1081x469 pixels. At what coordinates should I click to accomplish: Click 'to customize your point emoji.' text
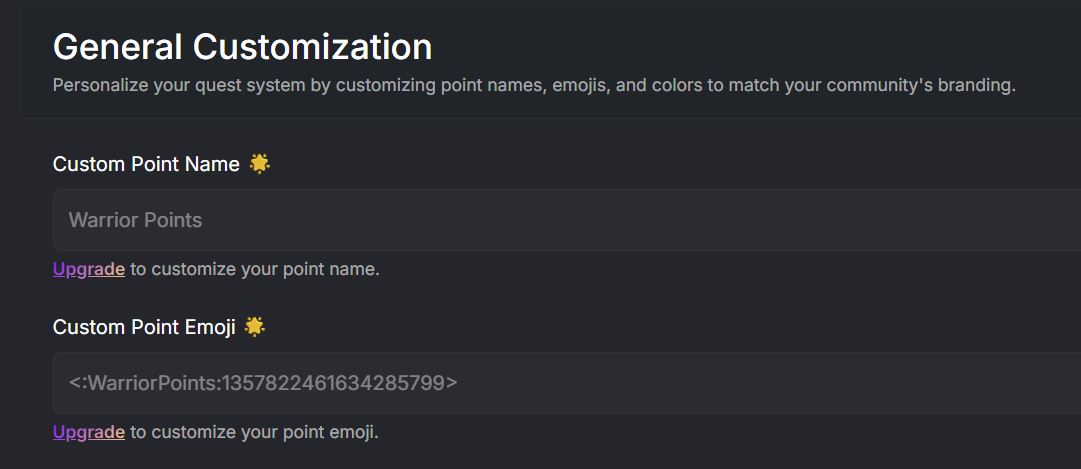254,432
